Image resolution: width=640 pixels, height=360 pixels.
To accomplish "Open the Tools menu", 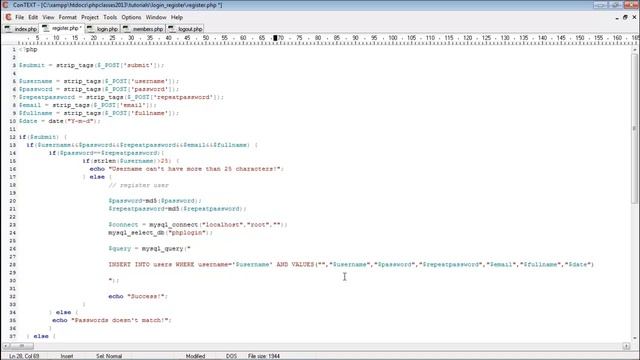I will [x=110, y=18].
